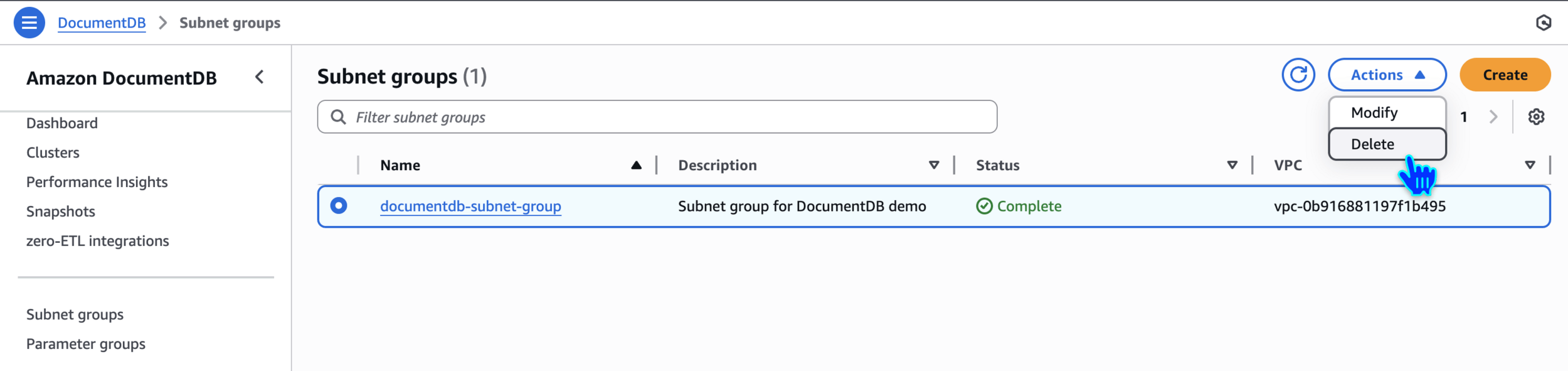Select the documentdb-subnet-group radio button
This screenshot has width=1568, height=371.
point(339,205)
